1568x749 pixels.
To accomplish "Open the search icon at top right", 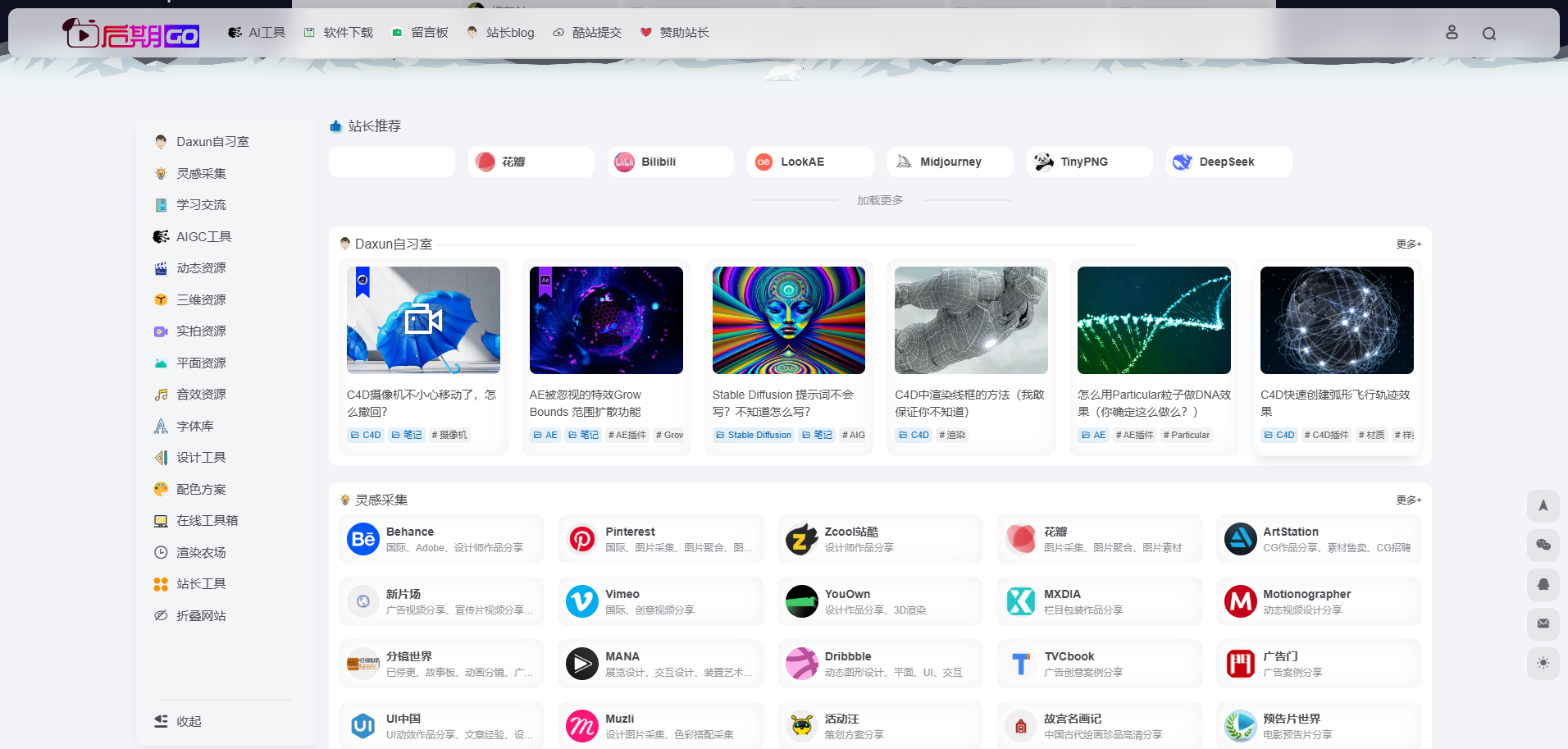I will pyautogui.click(x=1489, y=33).
